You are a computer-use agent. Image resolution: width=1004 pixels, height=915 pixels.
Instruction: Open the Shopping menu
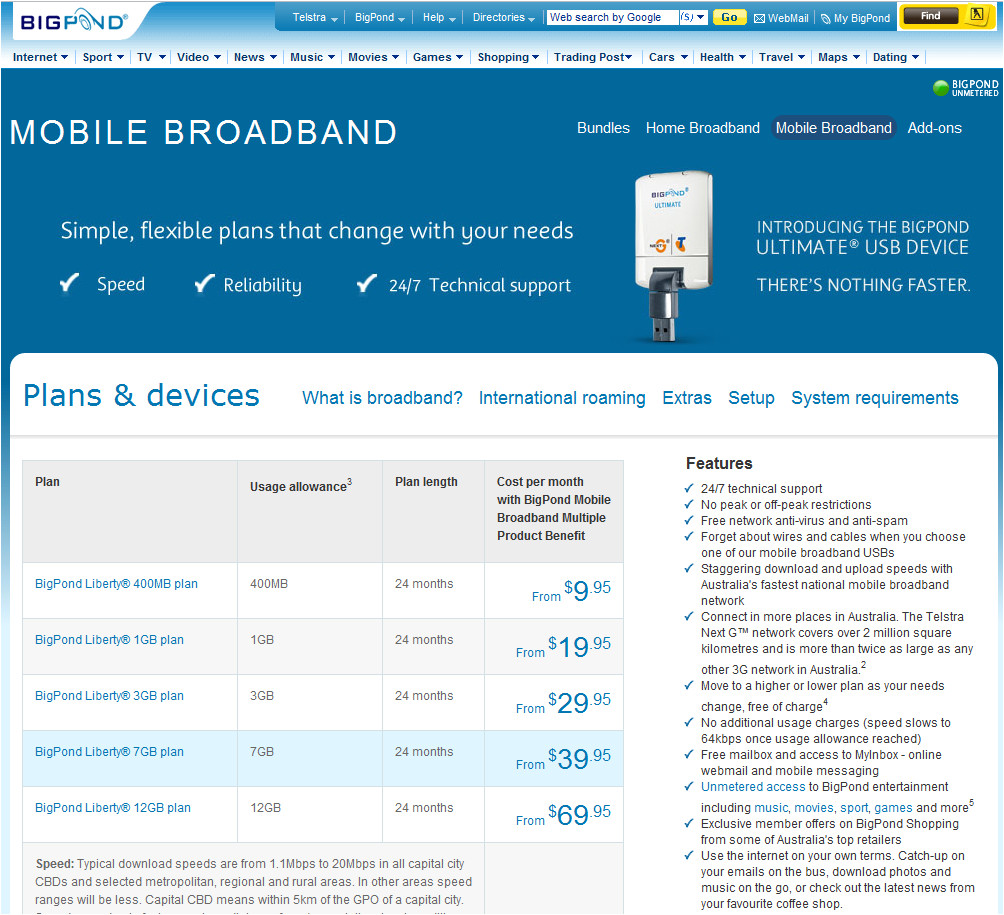(x=505, y=57)
